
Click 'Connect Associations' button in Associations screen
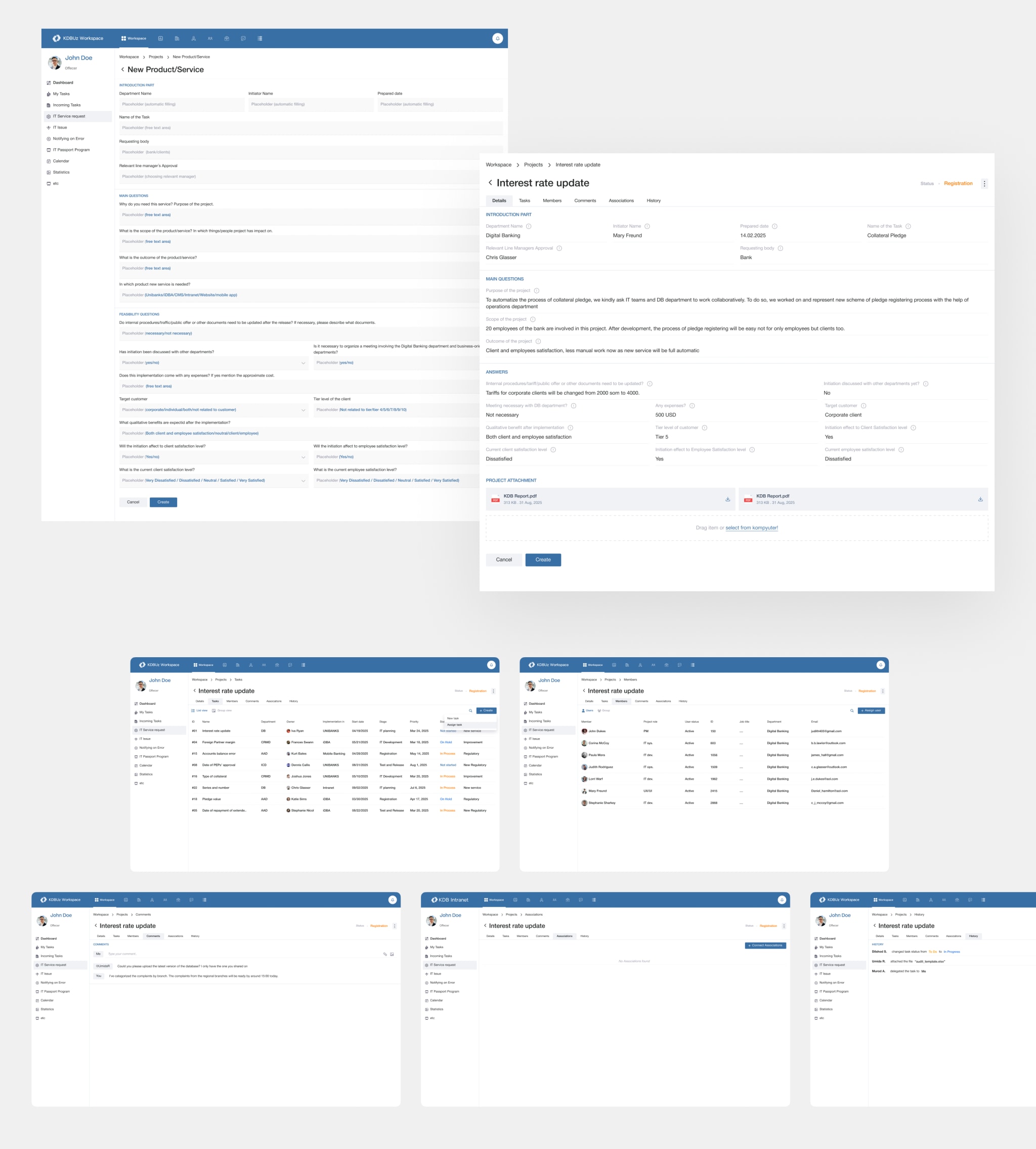pos(765,945)
